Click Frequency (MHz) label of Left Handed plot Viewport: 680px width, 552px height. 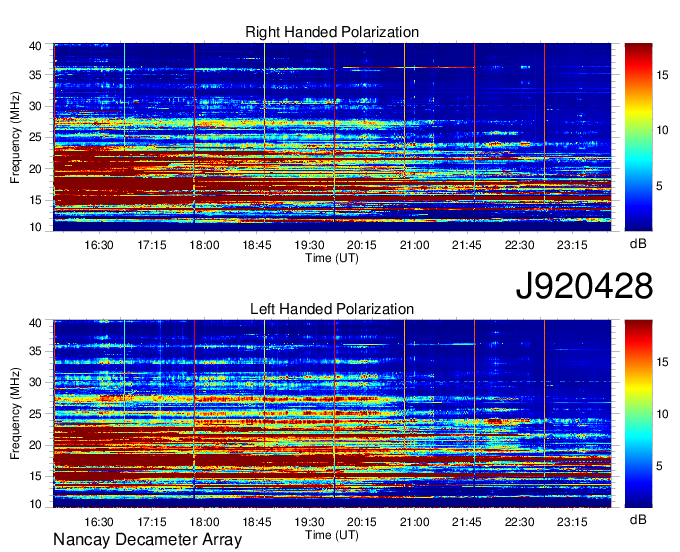[x=15, y=414]
